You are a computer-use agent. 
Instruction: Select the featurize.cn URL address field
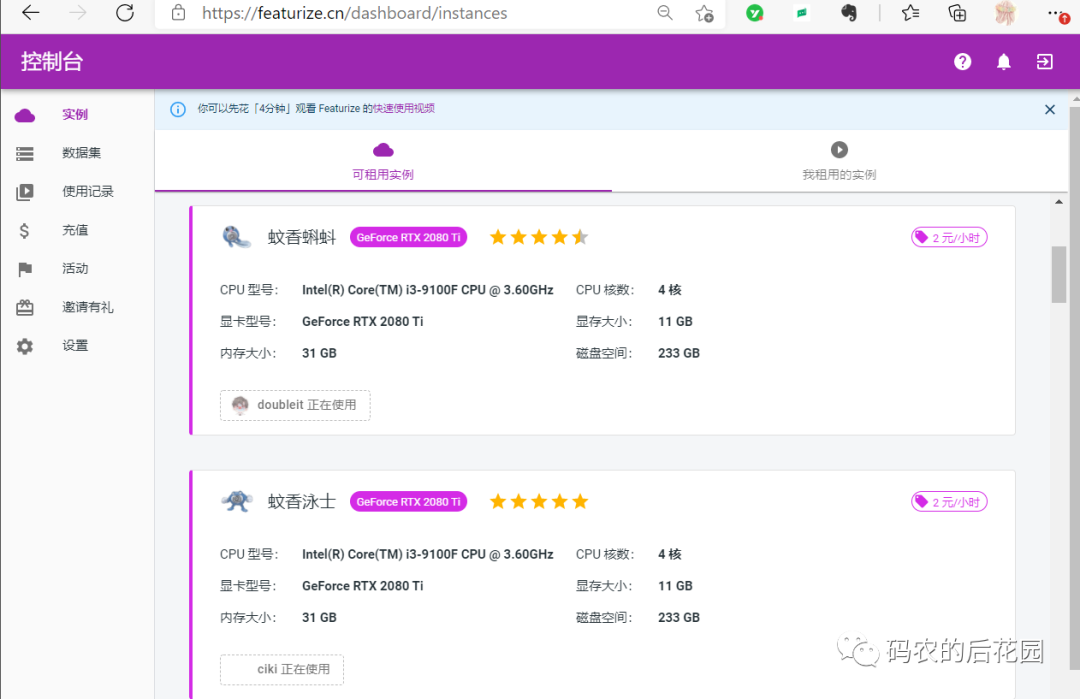[x=354, y=13]
